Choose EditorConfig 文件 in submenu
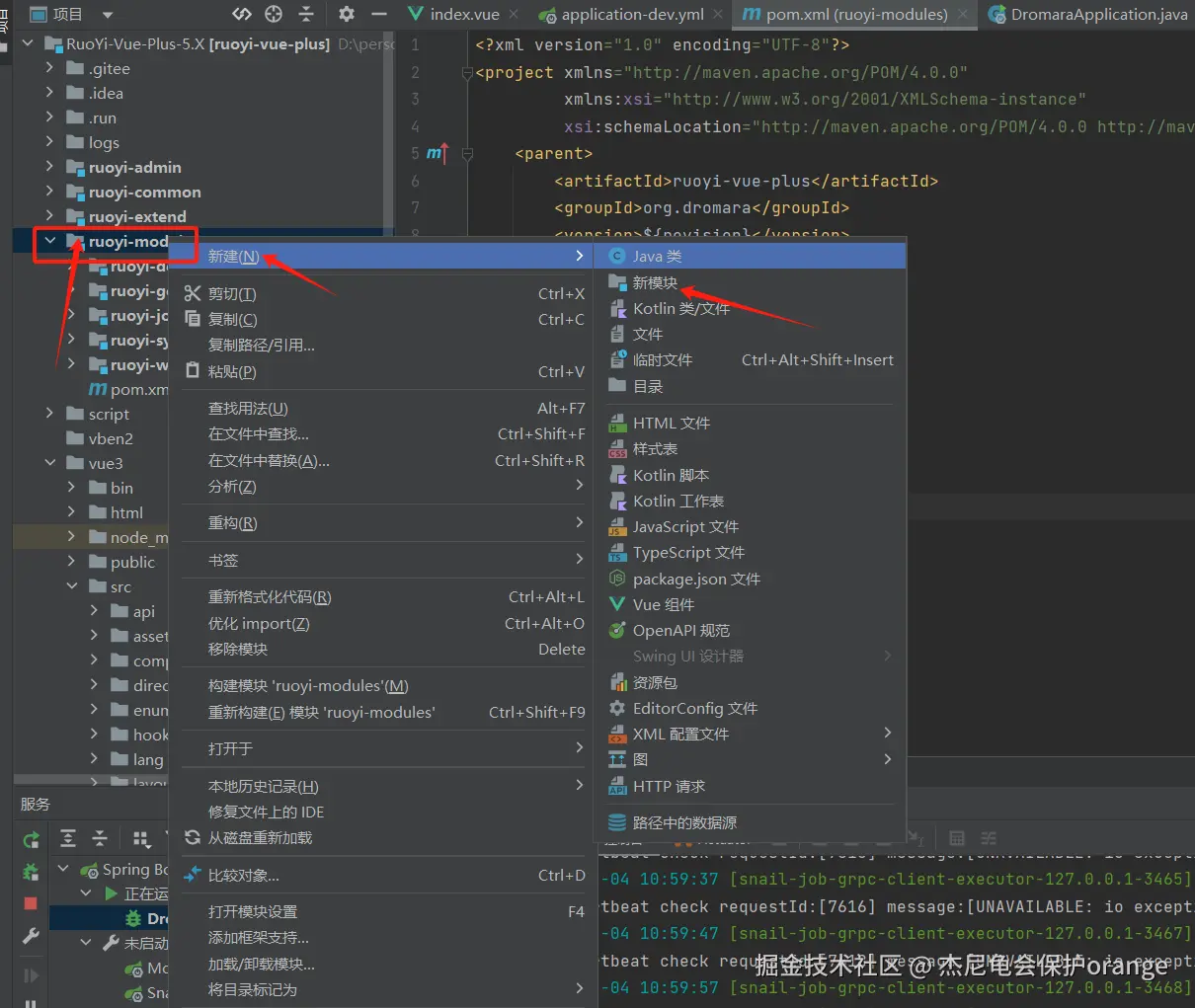 coord(750,708)
